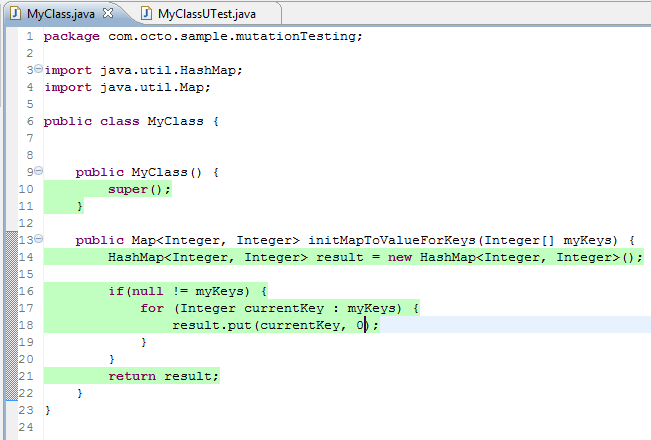Screen dimensions: 651x440
Task: Click line number 24 in the gutter
Action: pyautogui.click(x=26, y=427)
